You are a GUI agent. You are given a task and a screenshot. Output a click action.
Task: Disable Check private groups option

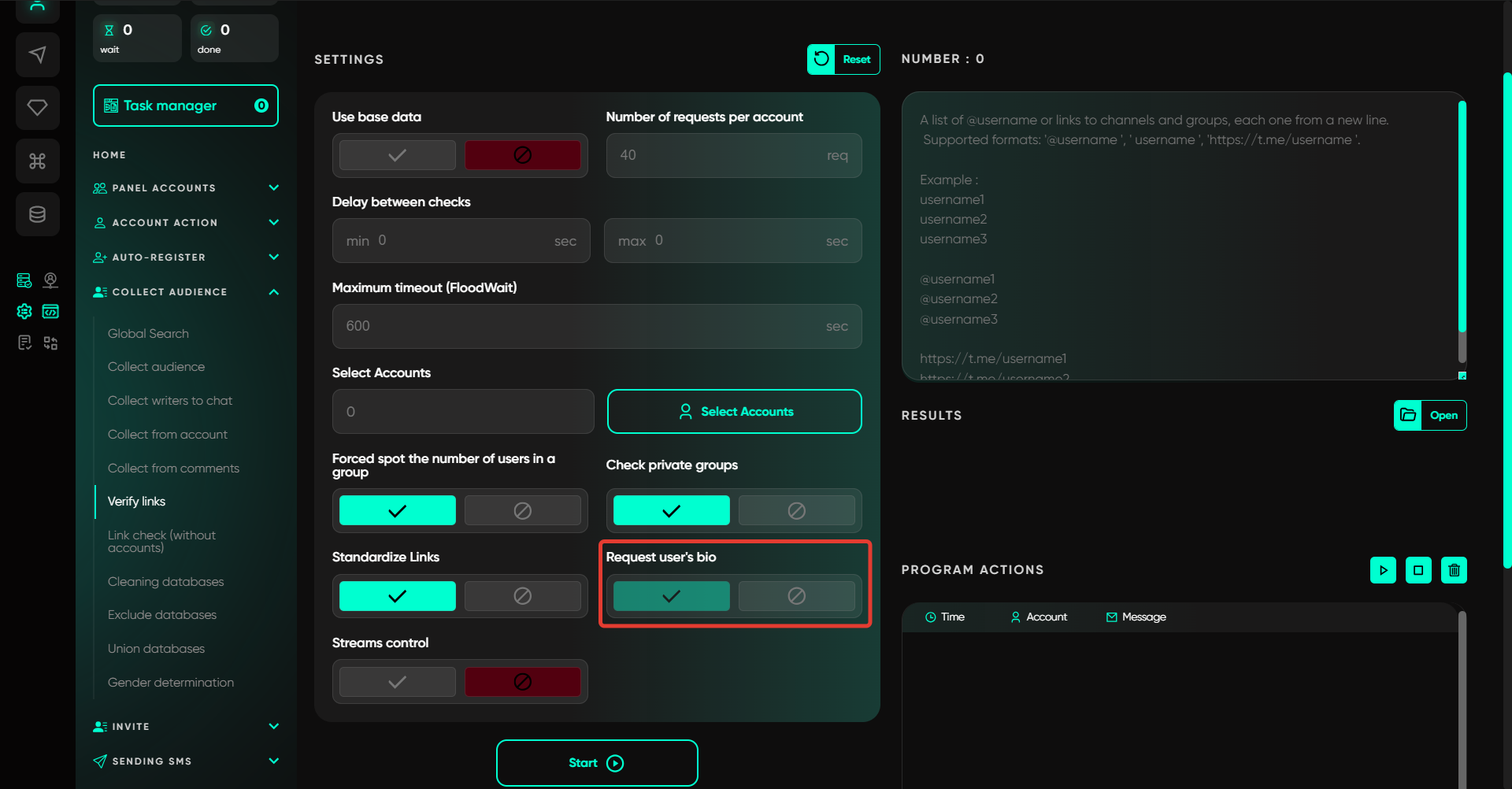click(796, 510)
